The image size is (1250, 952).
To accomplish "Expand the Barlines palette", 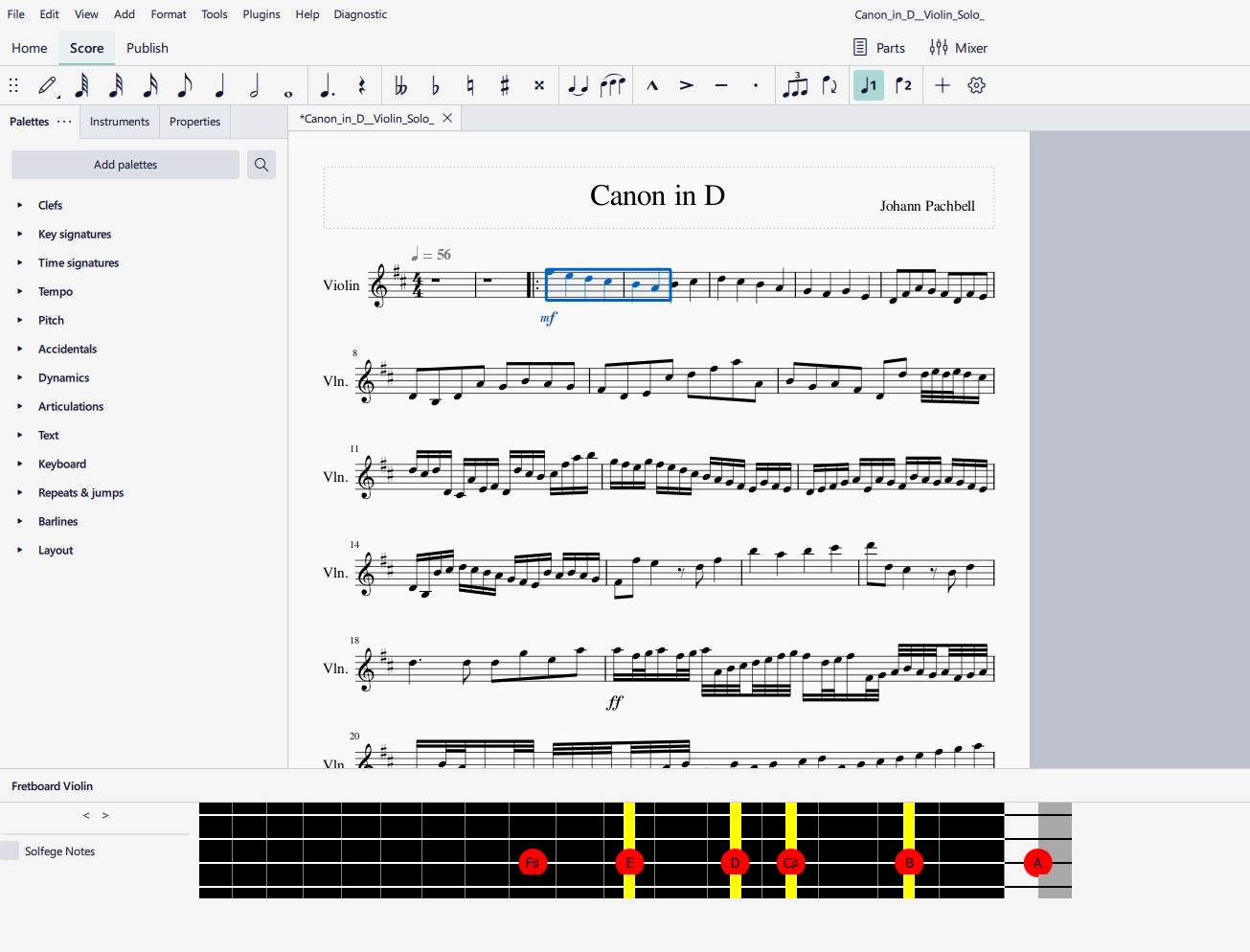I will (x=19, y=521).
